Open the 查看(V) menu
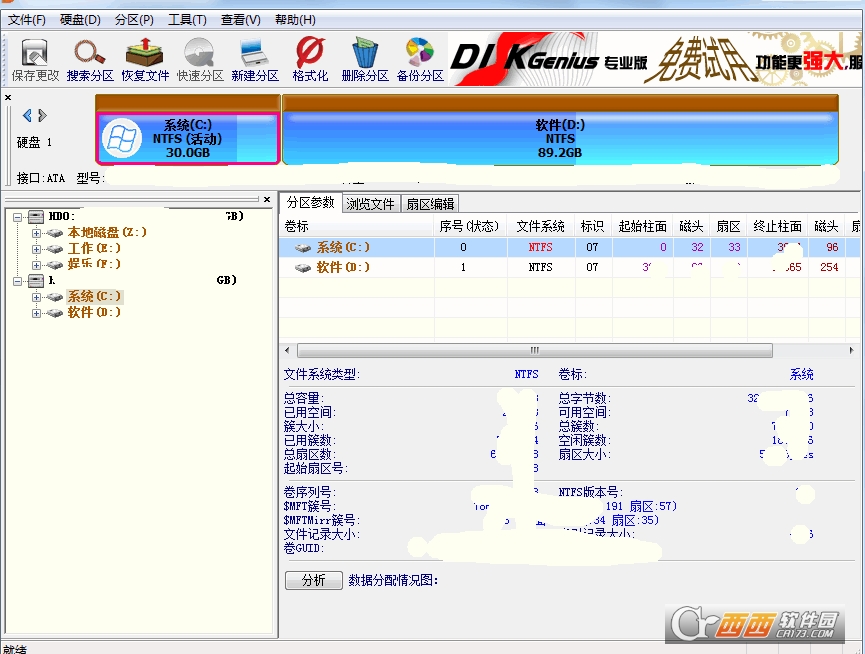Screen dimensions: 865x654 [241, 20]
